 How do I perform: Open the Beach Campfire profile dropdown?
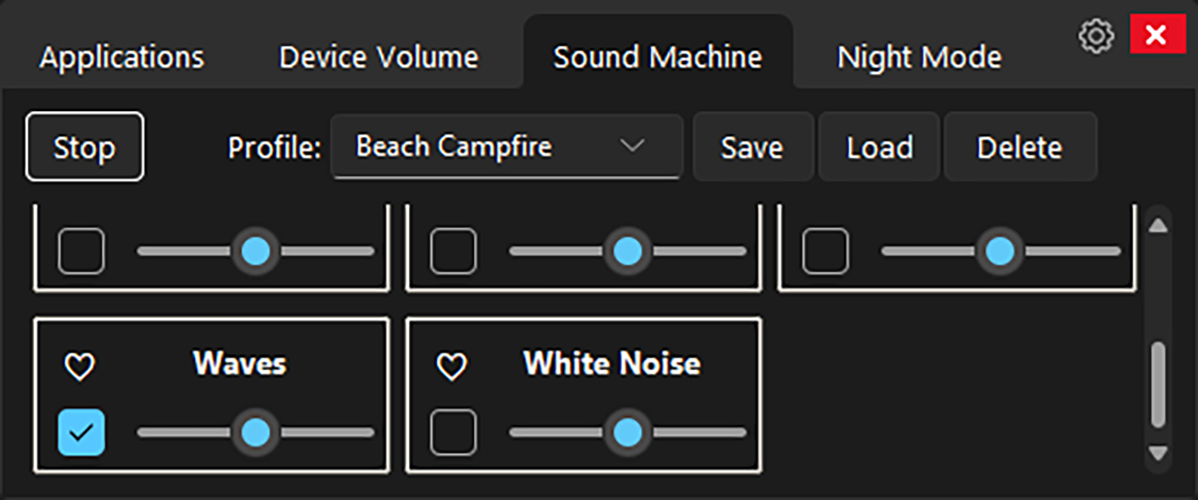507,147
